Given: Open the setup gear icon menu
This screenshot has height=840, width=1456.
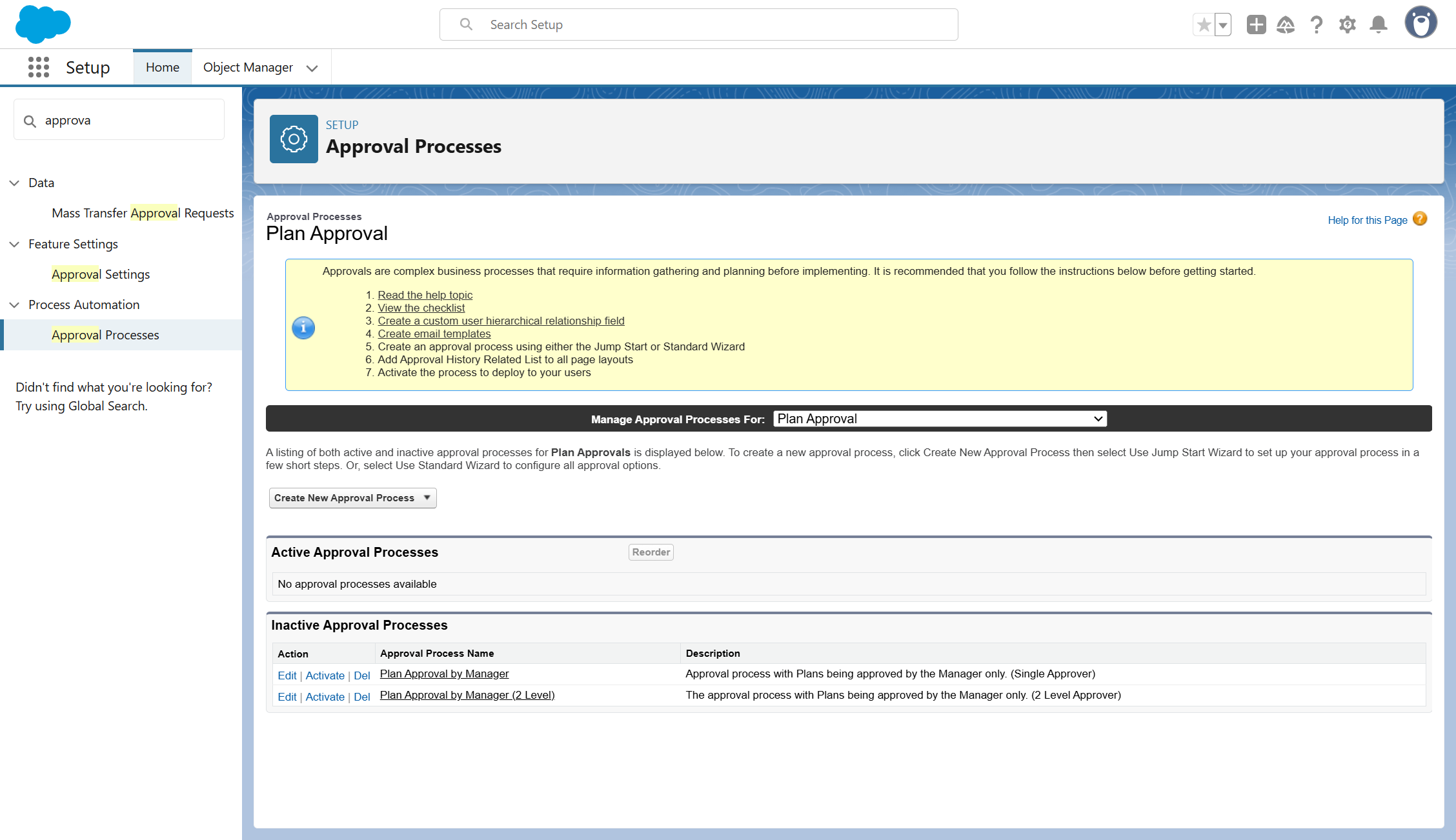Looking at the screenshot, I should (1348, 25).
